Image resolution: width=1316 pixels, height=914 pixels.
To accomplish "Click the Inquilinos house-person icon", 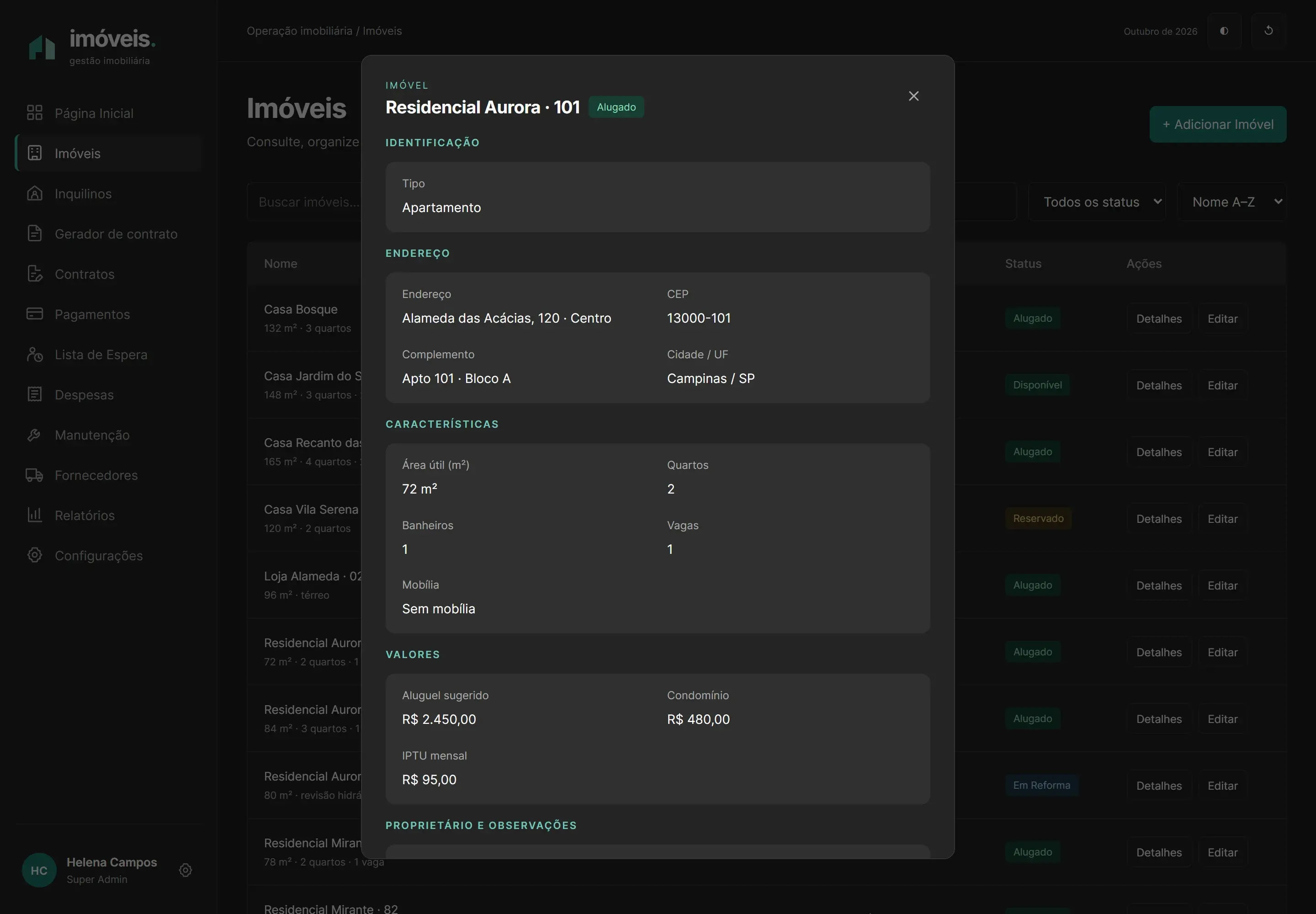I will pos(35,194).
